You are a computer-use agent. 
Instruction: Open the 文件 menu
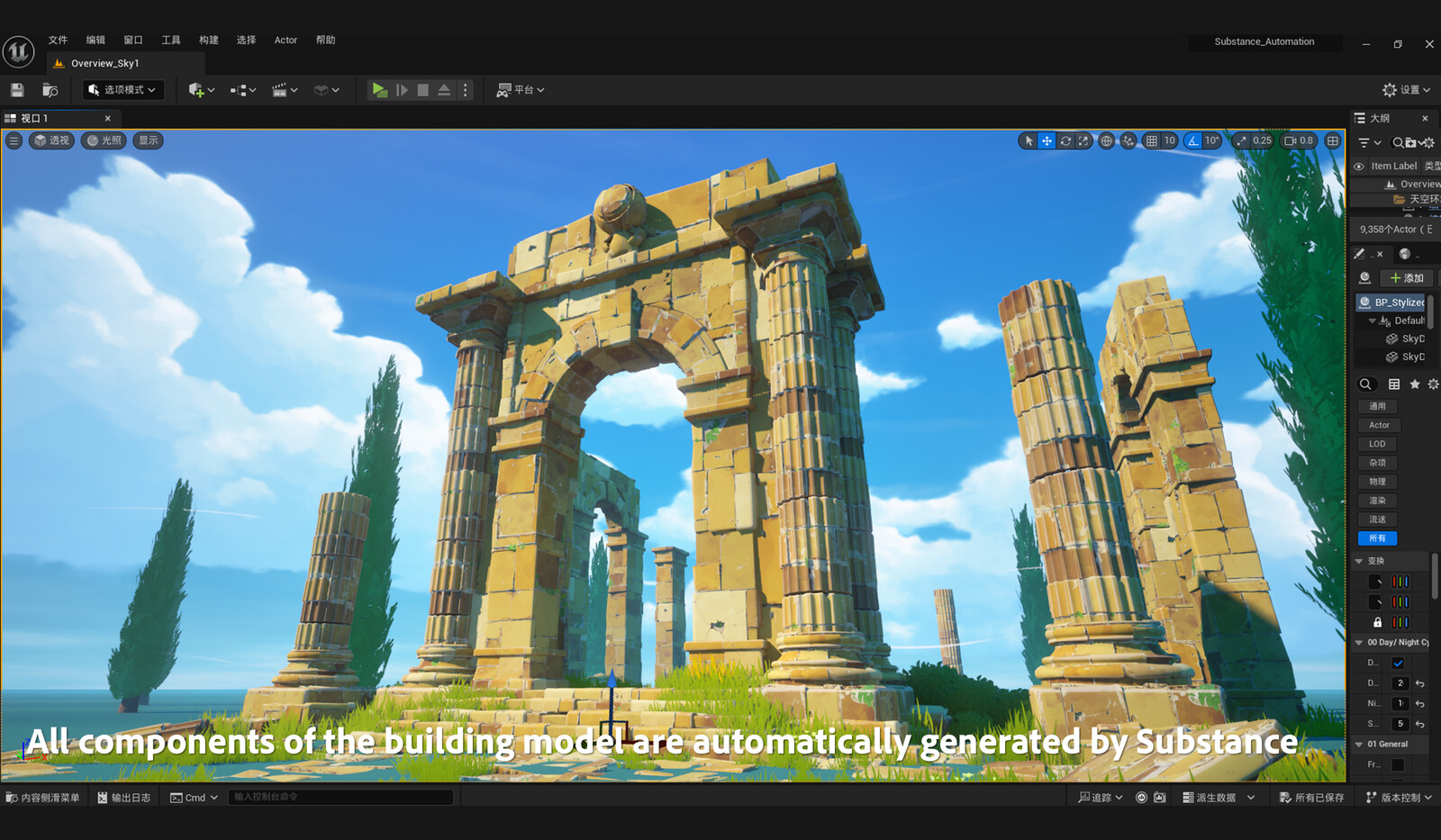tap(58, 41)
